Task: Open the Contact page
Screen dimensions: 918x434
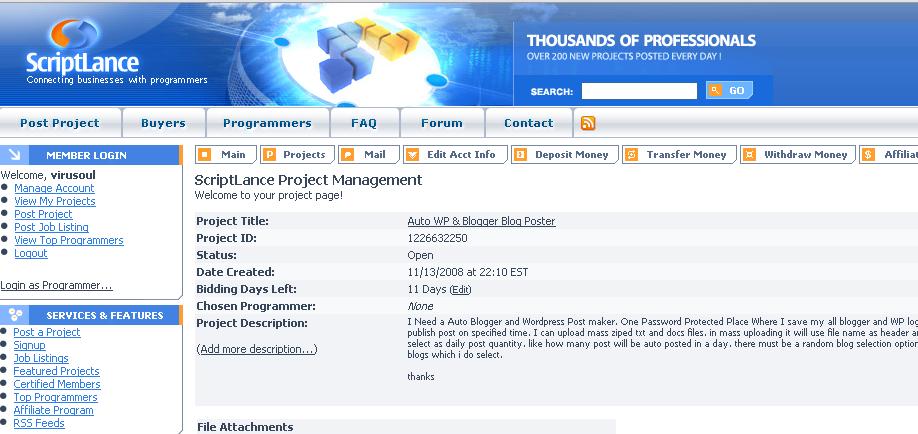Action: pos(529,123)
